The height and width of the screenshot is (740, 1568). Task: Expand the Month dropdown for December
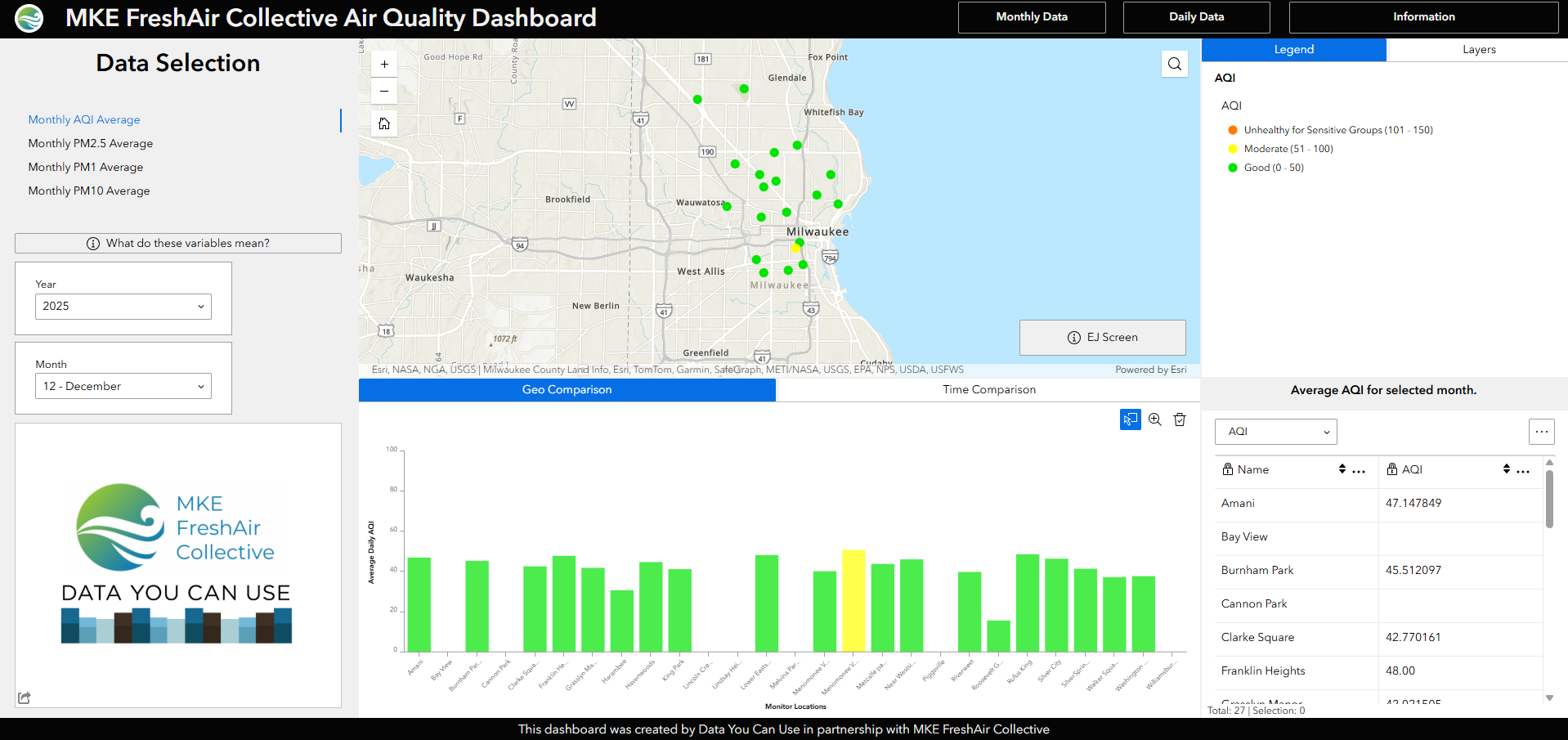[x=123, y=386]
